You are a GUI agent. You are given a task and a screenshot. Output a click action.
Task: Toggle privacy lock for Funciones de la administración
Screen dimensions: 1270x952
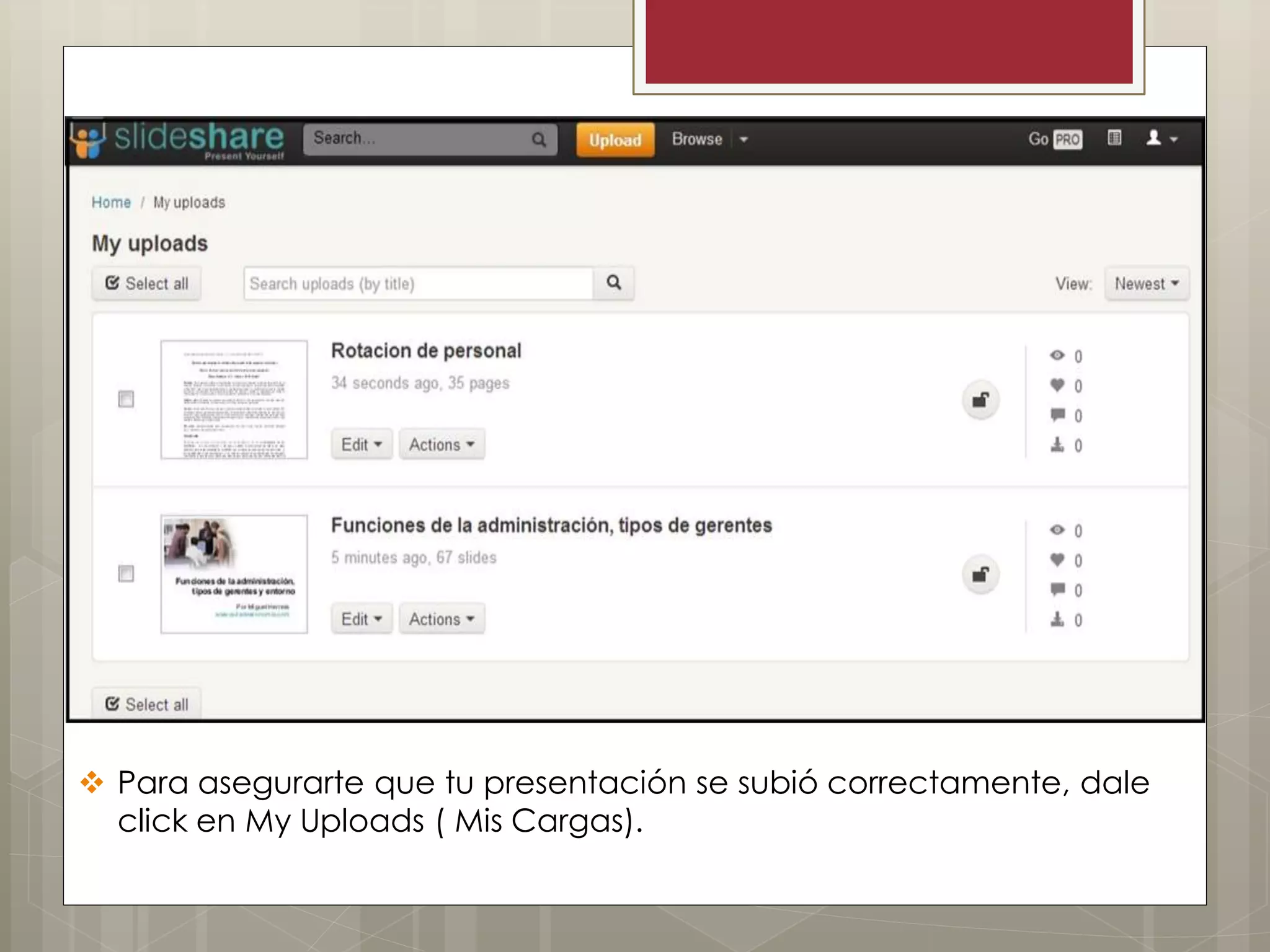(x=980, y=575)
